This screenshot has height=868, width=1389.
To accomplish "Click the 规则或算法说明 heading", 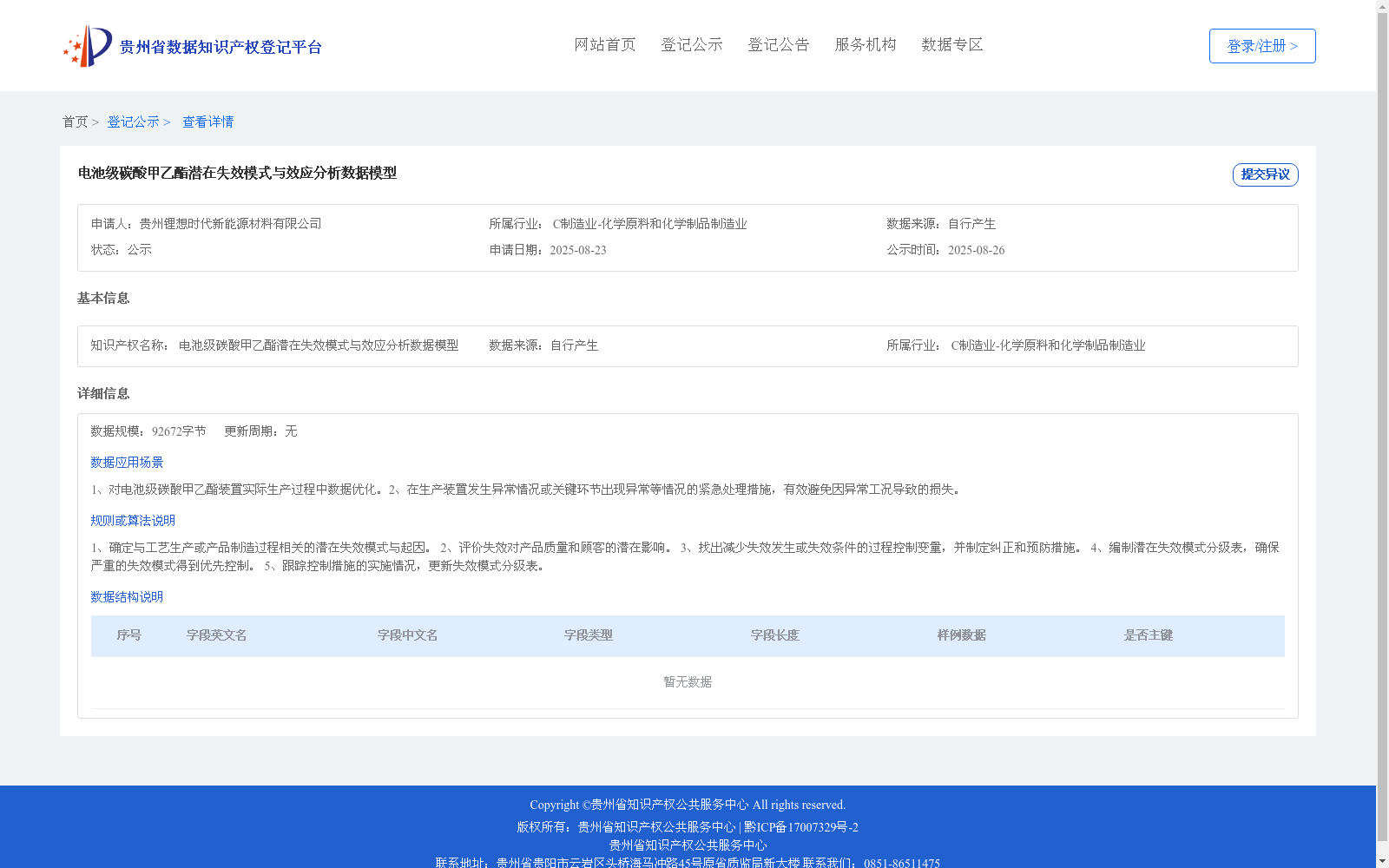I will [x=133, y=521].
